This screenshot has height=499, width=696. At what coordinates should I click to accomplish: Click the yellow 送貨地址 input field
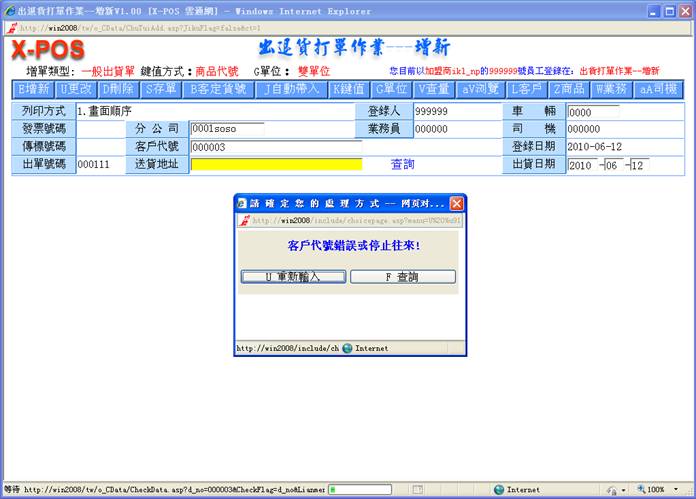tap(276, 164)
